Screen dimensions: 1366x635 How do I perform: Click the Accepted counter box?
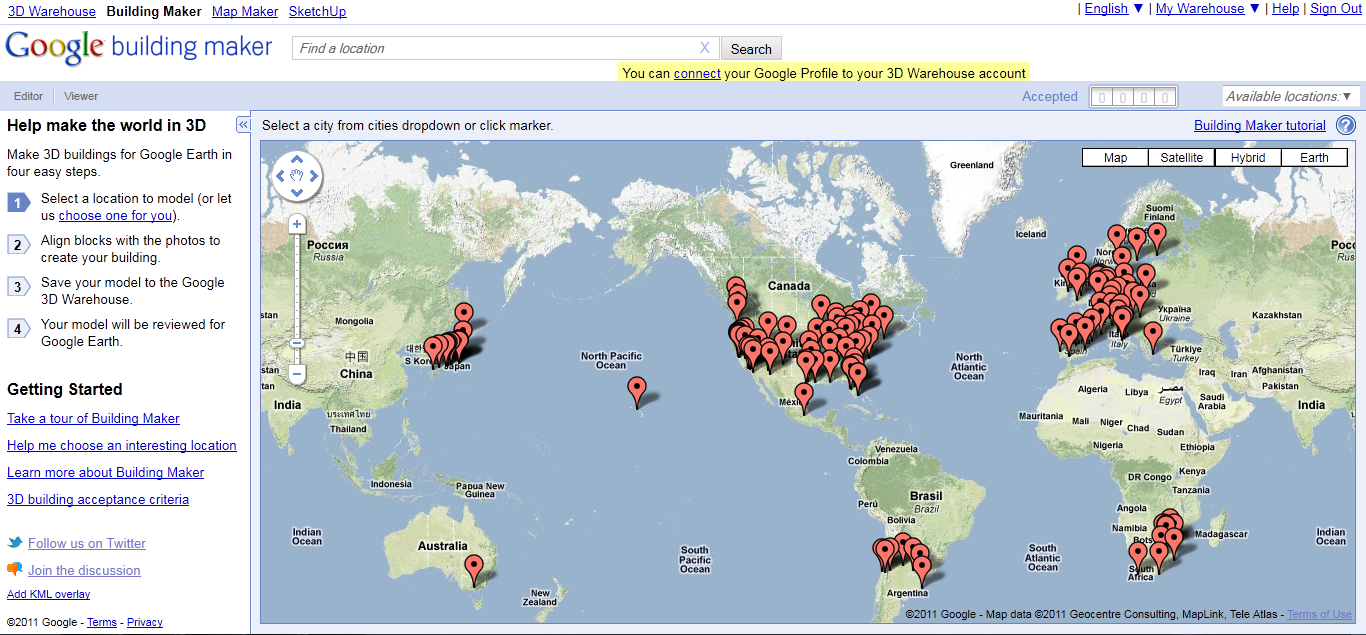click(x=1132, y=97)
